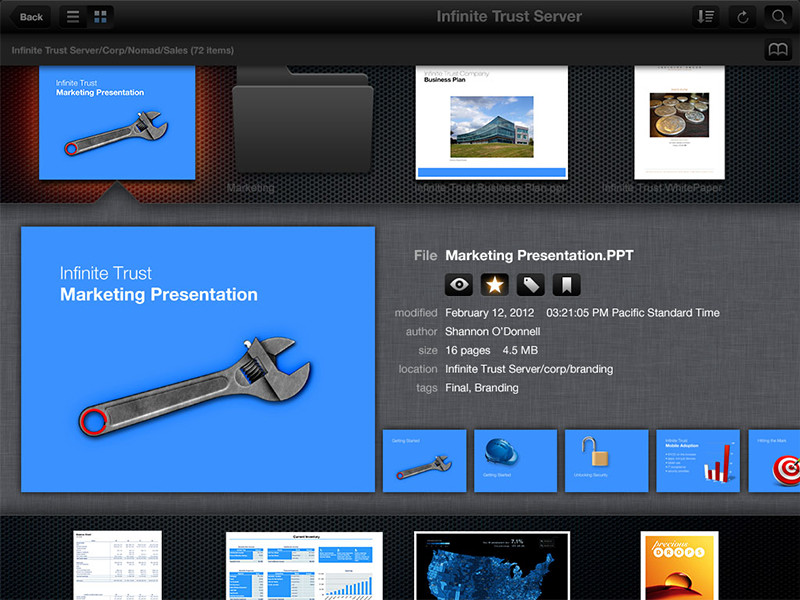Select the Mobile Adoption chart slide
The height and width of the screenshot is (600, 800).
click(698, 461)
